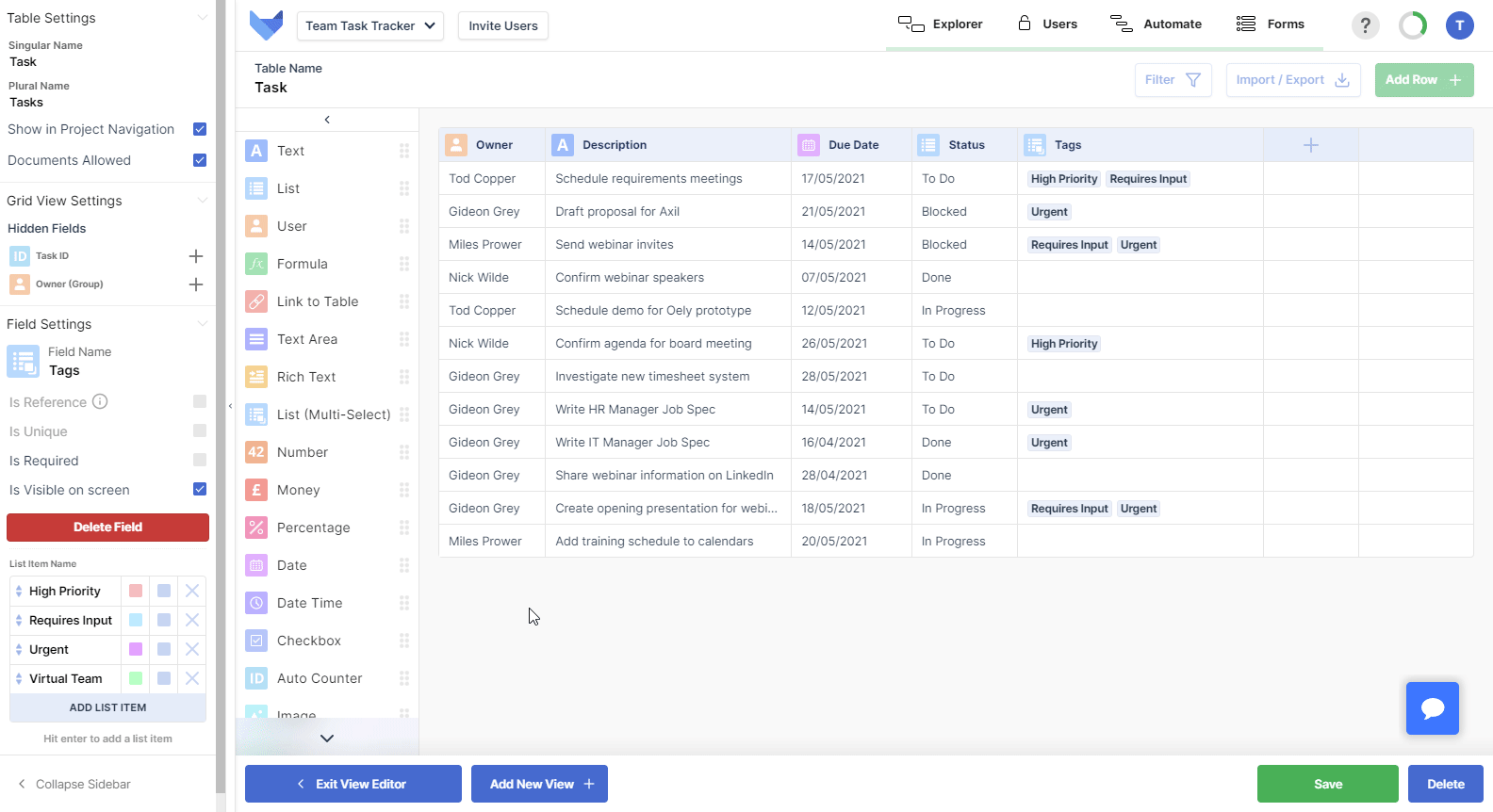Delete the Virtual Team list item
The image size is (1493, 812).
coord(192,678)
